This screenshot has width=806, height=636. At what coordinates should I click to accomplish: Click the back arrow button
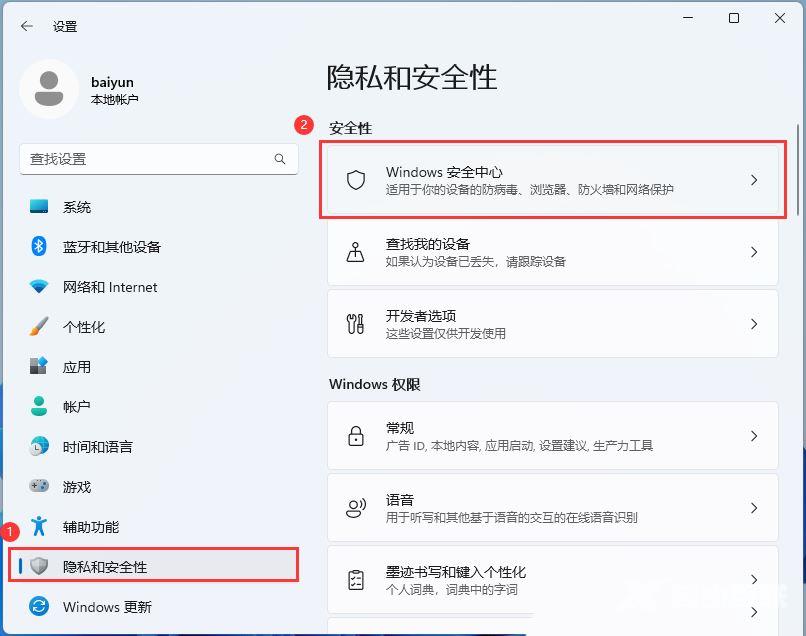click(26, 27)
